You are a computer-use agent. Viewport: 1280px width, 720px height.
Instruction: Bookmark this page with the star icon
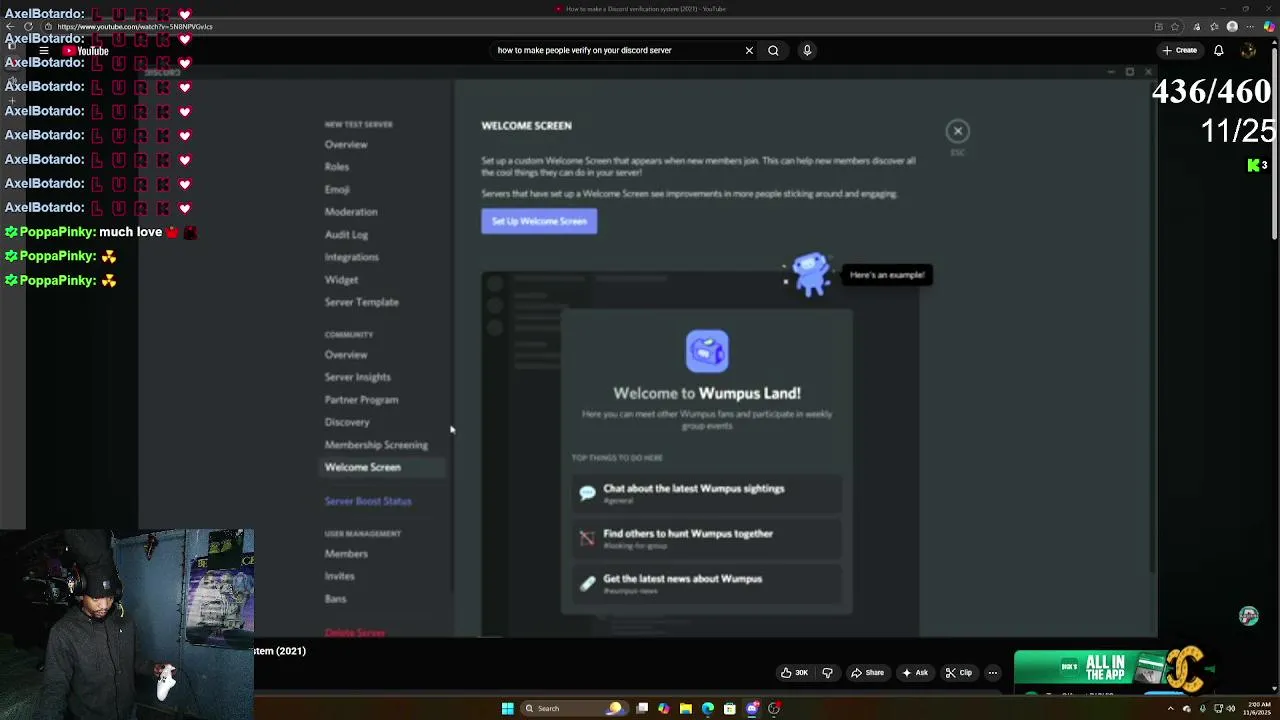1175,27
